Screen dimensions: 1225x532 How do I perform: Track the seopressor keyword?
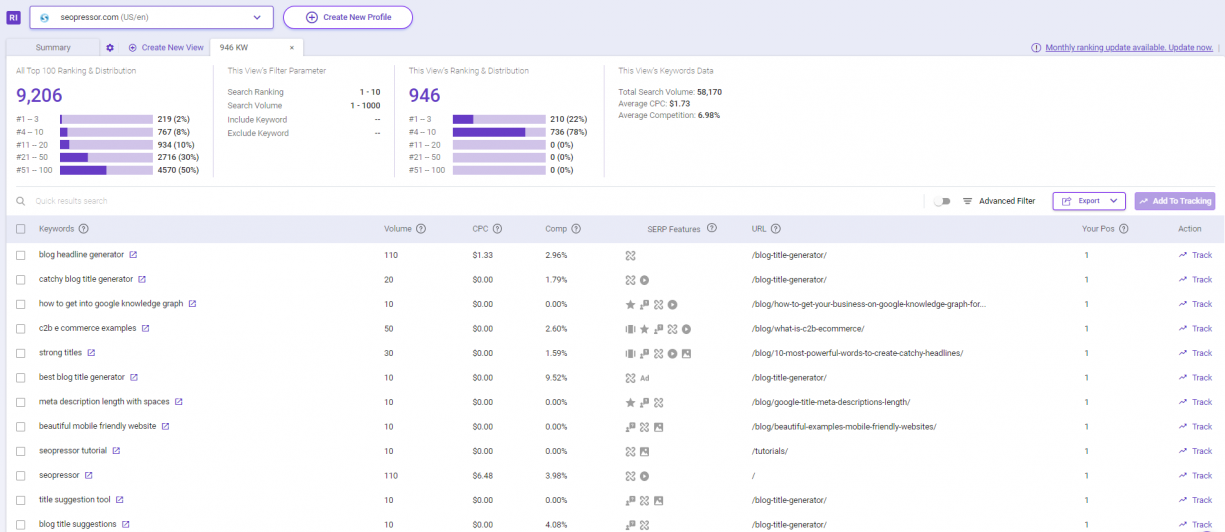point(1195,475)
